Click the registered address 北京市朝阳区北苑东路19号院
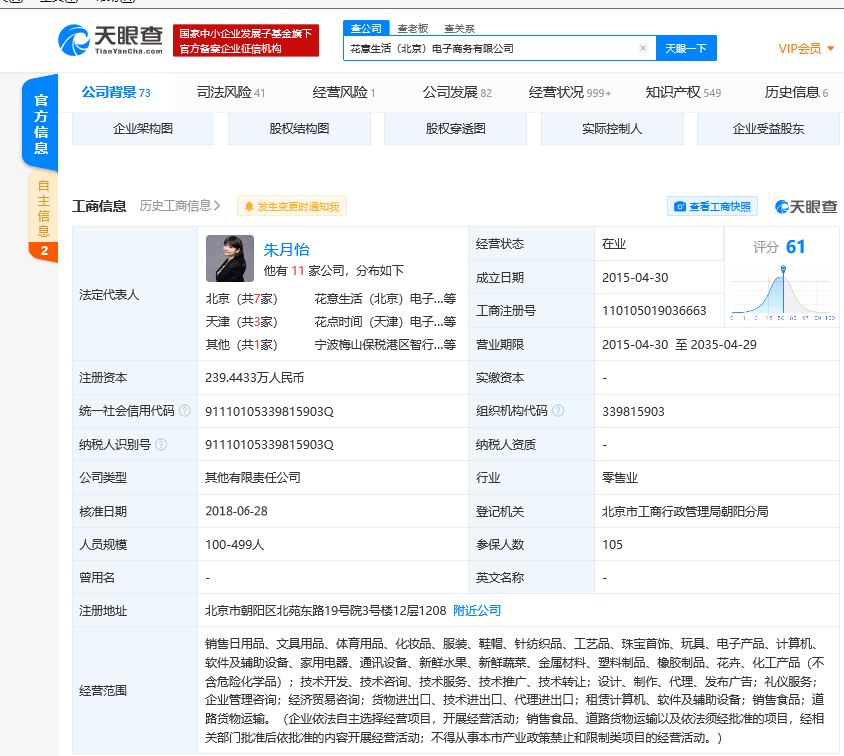The height and width of the screenshot is (756, 844). 326,611
